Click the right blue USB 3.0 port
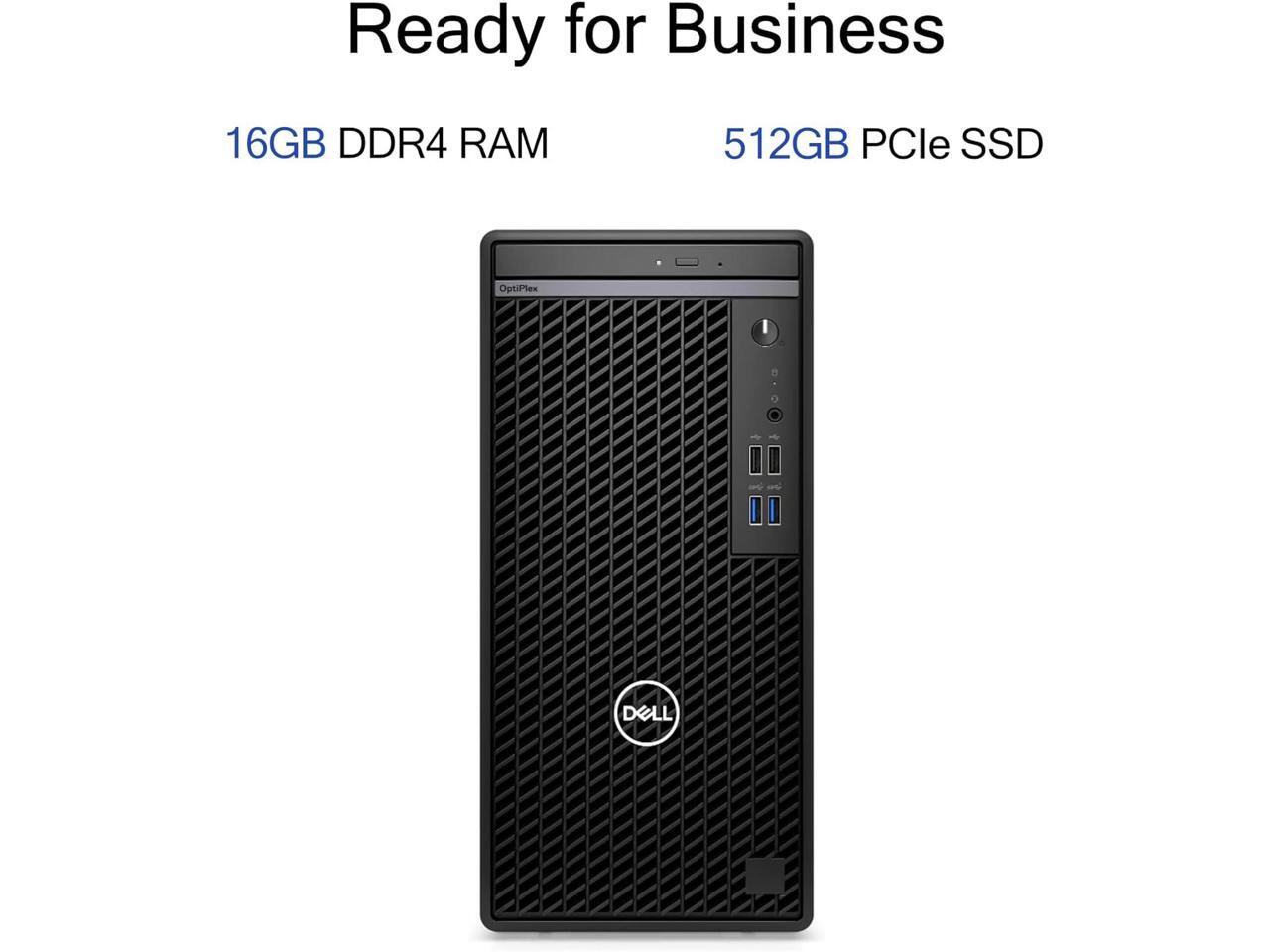 (x=774, y=510)
